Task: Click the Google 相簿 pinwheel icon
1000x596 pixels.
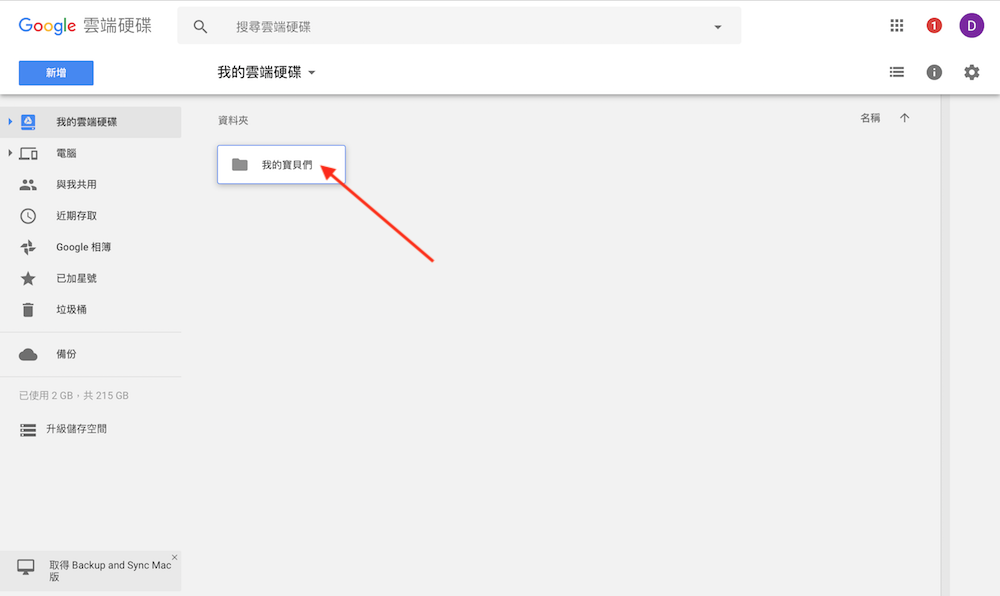Action: [28, 247]
